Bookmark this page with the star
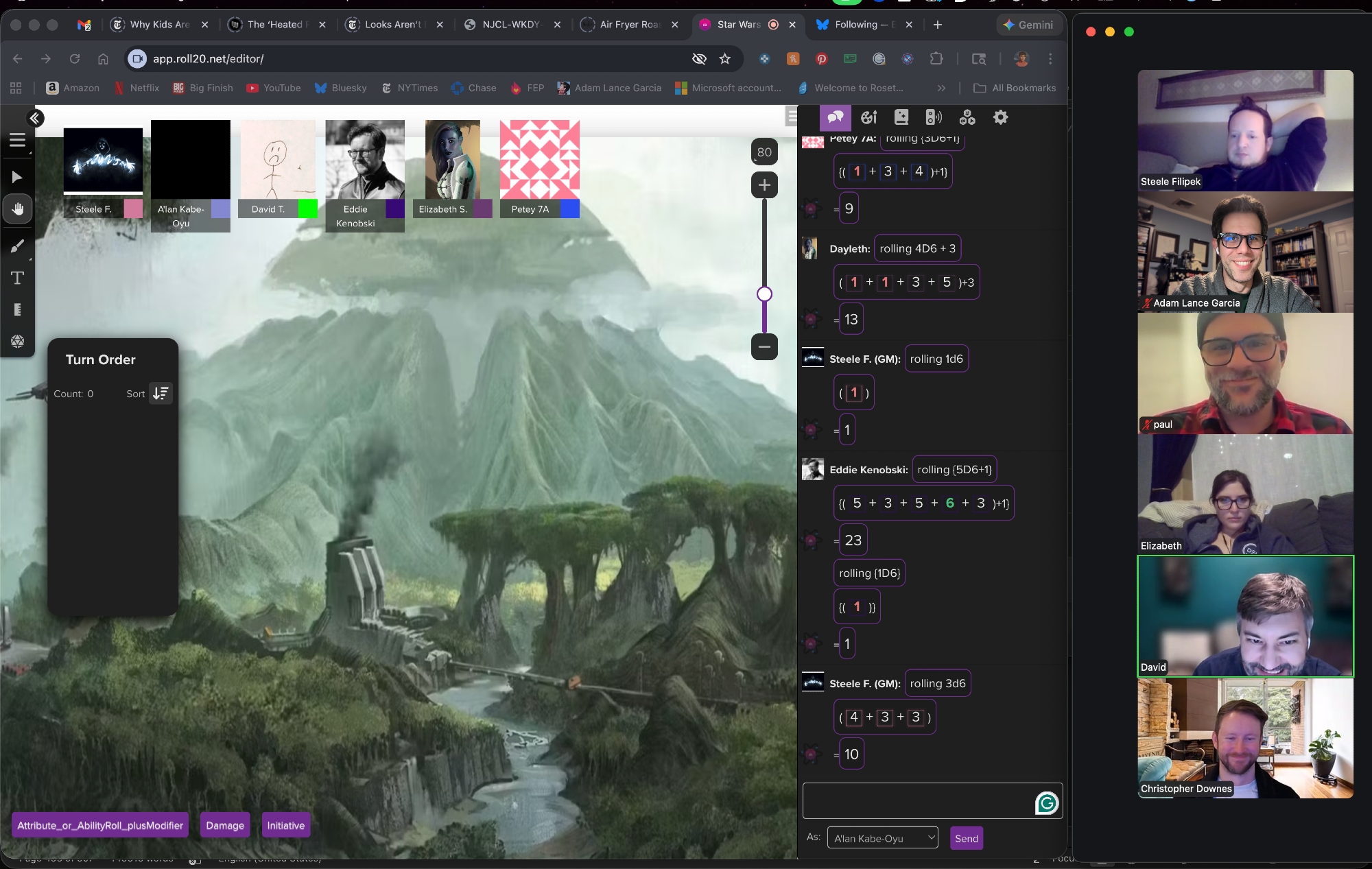1372x869 pixels. coord(725,59)
